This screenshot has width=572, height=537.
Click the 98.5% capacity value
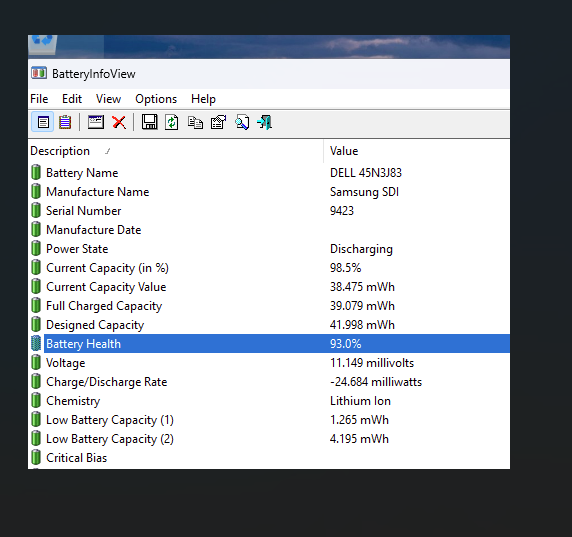click(345, 267)
